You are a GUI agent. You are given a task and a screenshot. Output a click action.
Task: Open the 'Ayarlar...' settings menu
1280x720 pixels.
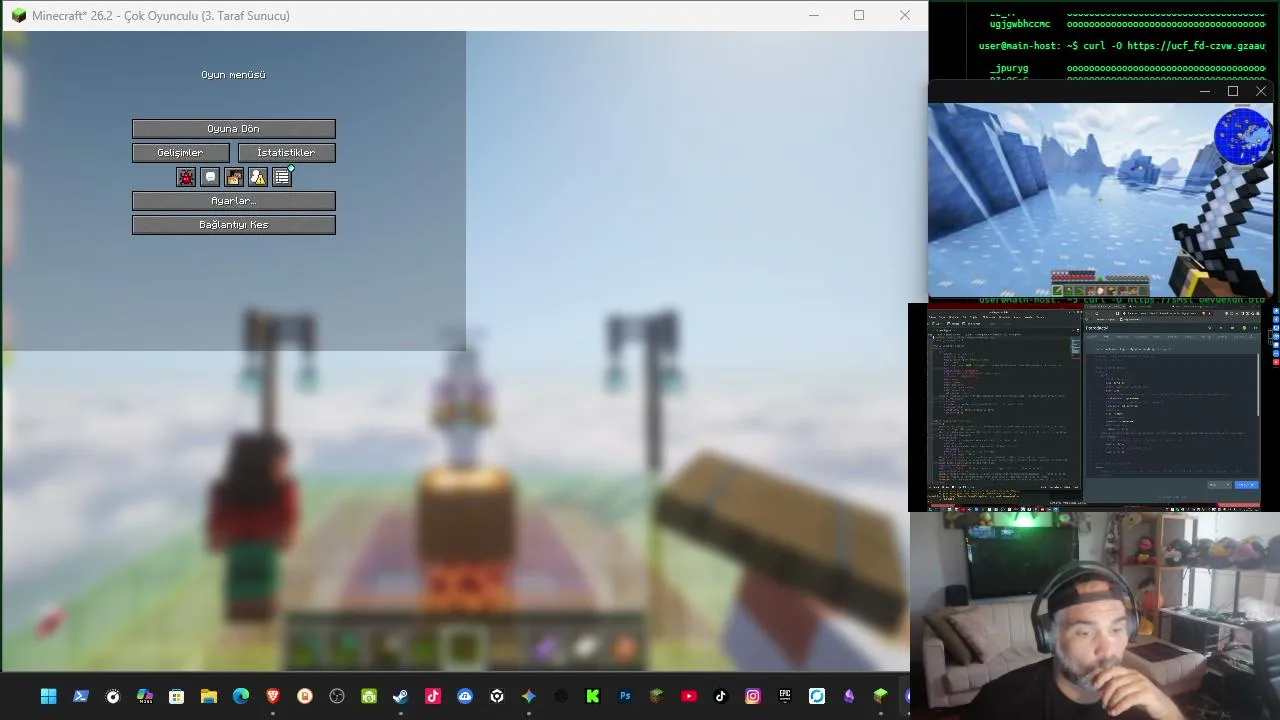pos(233,201)
